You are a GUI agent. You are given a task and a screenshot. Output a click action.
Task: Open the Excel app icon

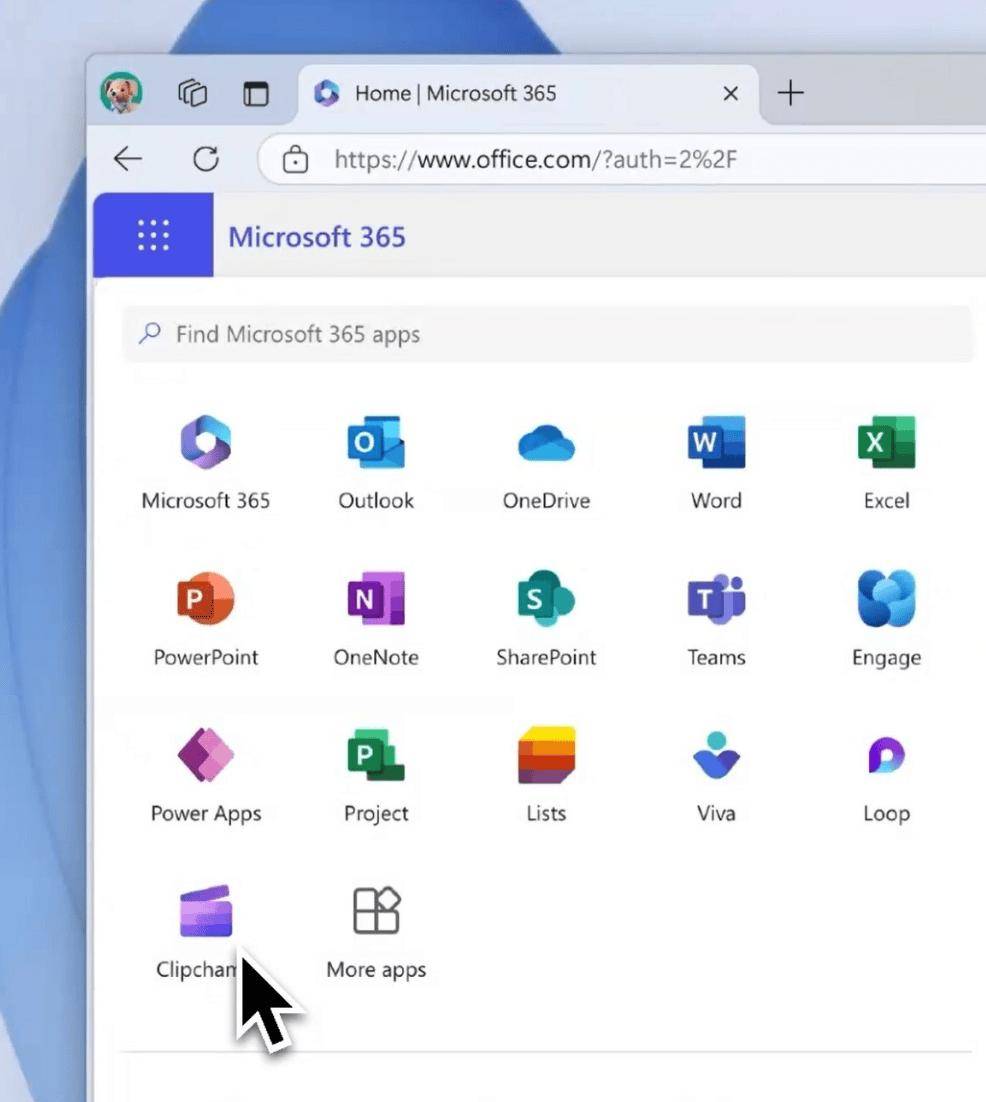click(x=886, y=462)
